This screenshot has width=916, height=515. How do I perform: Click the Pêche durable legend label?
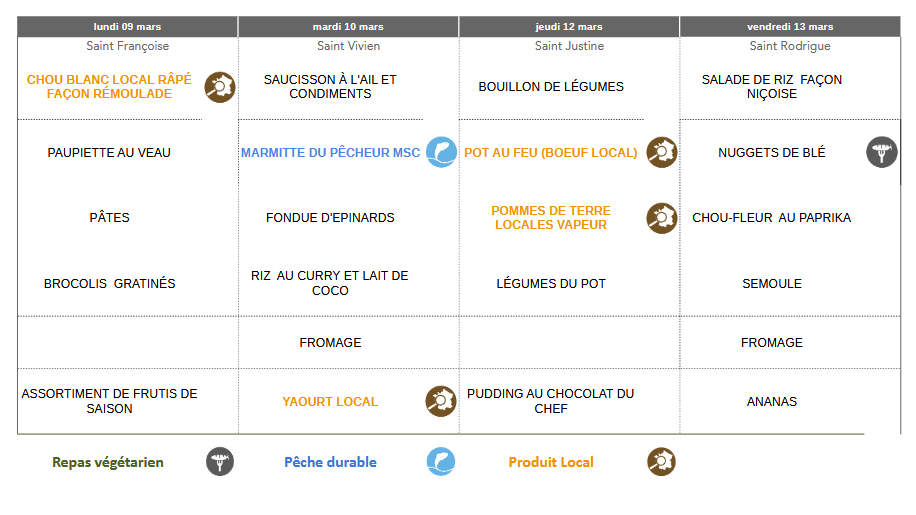pos(330,462)
